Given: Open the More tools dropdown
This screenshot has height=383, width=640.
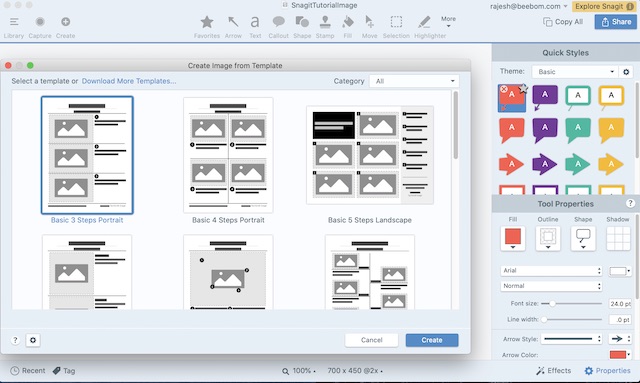Looking at the screenshot, I should point(448,22).
